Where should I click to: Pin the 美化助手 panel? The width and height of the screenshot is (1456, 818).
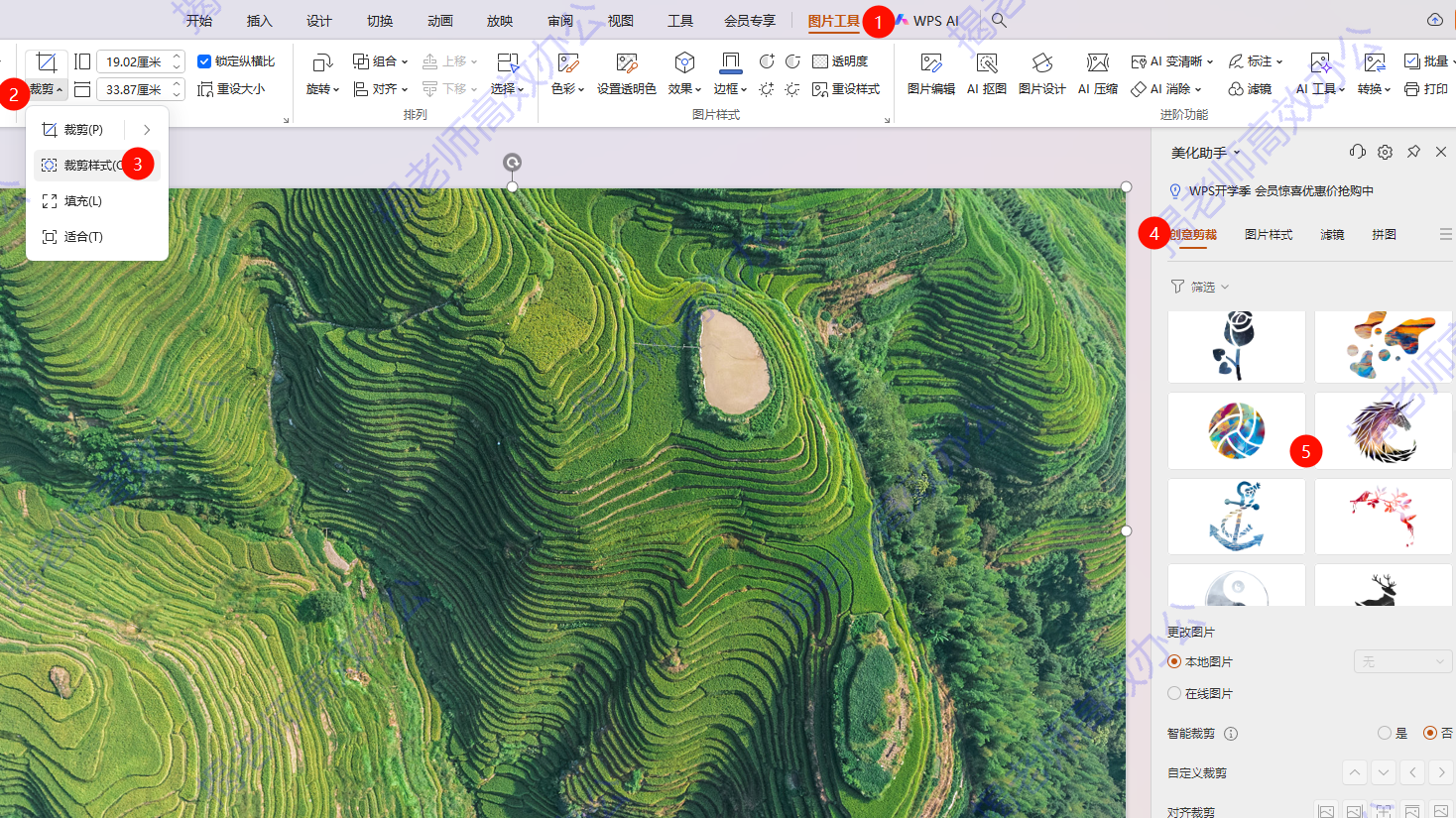tap(1413, 152)
